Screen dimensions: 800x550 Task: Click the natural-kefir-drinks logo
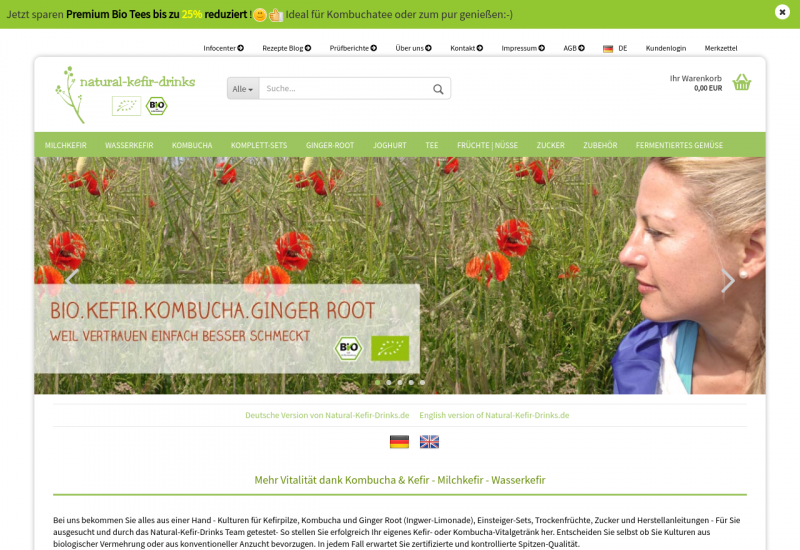125,93
